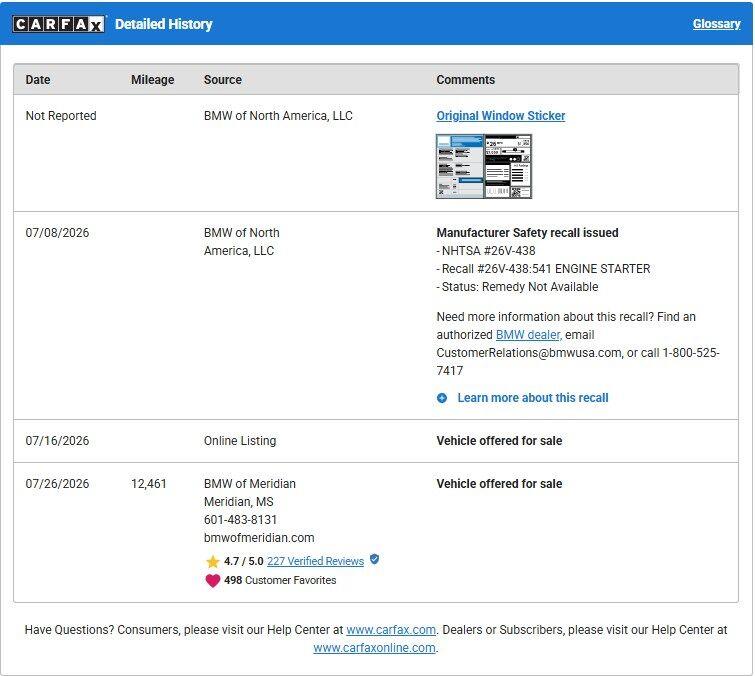Click the Comments column header
This screenshot has width=755, height=676.
click(465, 79)
